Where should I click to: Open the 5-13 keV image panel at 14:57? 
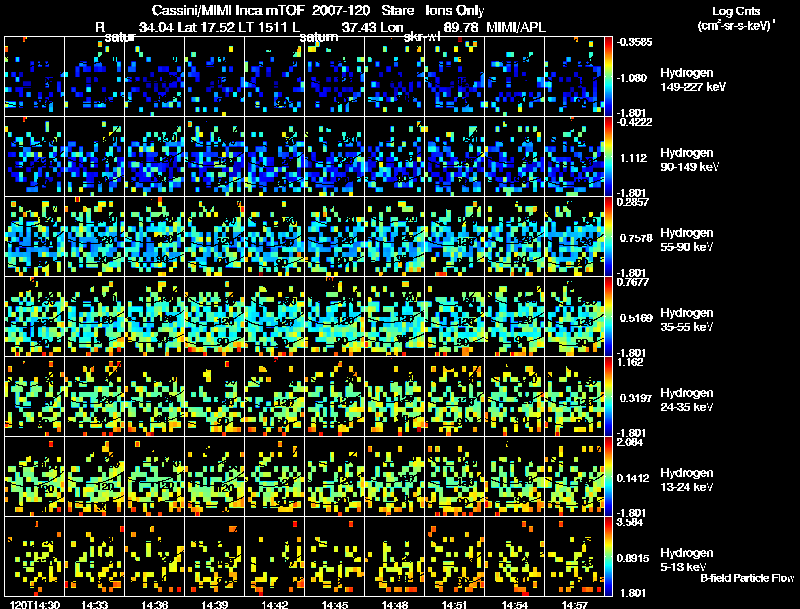pyautogui.click(x=574, y=556)
